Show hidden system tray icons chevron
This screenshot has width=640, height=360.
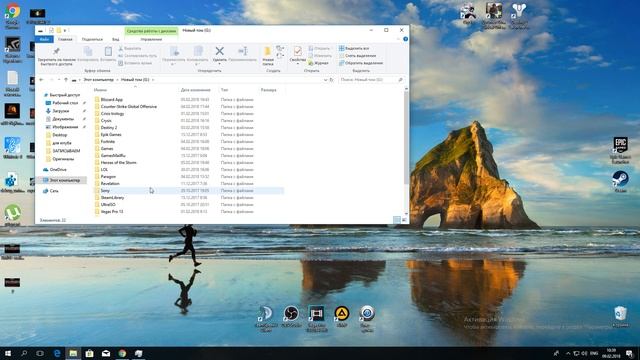coord(568,353)
